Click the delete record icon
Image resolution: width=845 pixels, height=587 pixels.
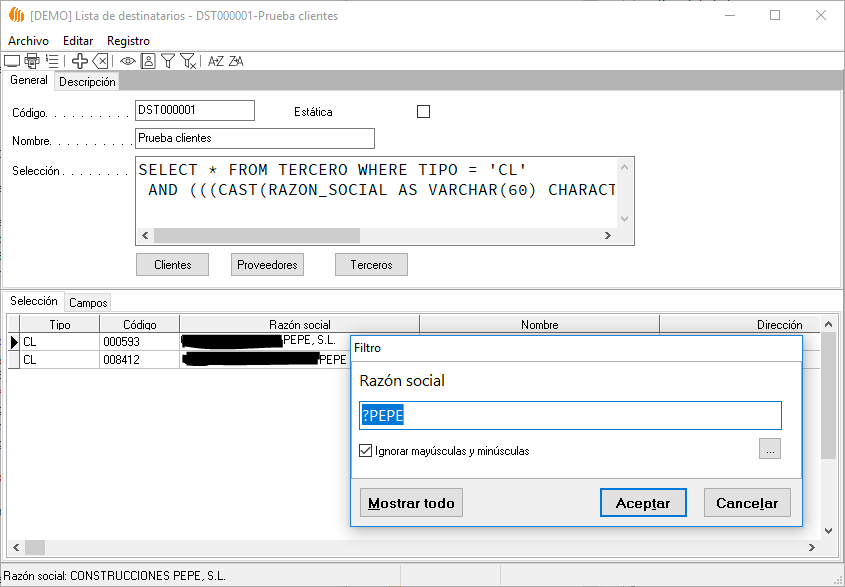point(100,61)
